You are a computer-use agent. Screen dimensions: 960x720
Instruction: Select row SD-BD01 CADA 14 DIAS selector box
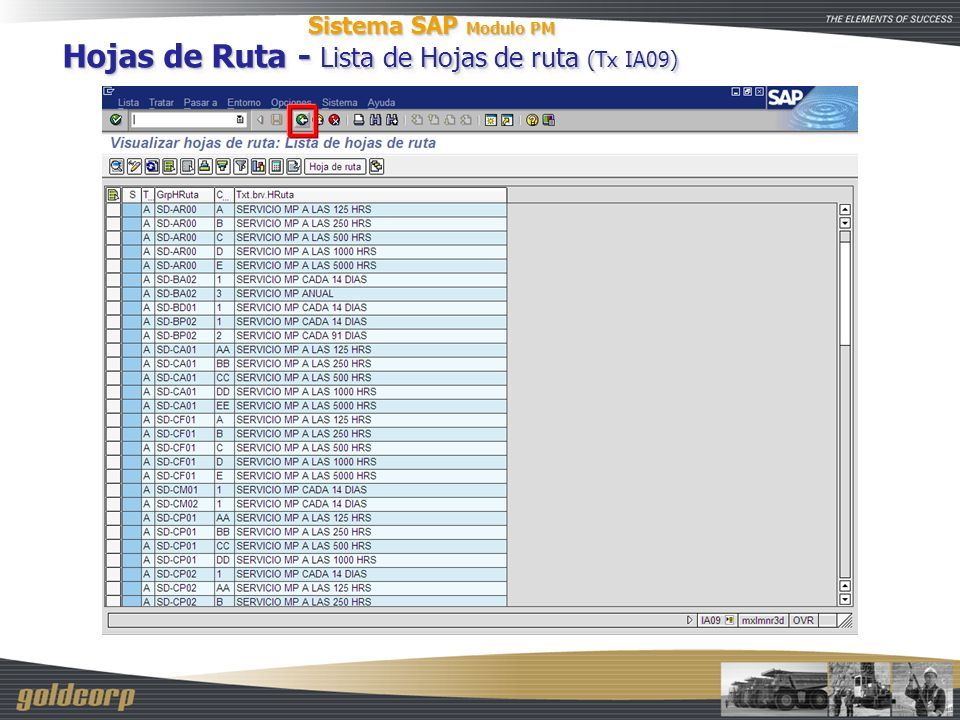113,308
